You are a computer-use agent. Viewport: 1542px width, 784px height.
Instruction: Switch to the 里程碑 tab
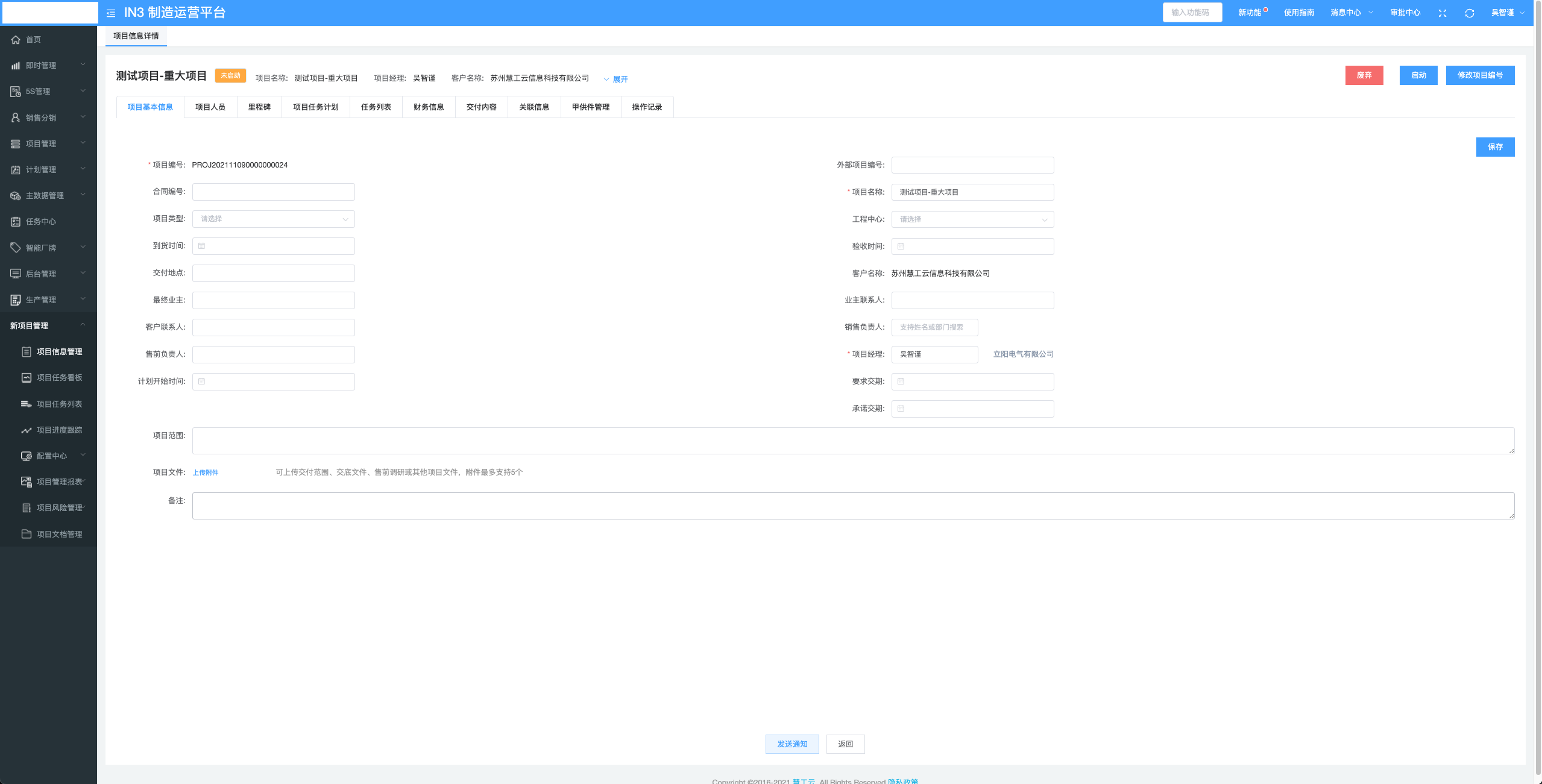click(x=259, y=107)
